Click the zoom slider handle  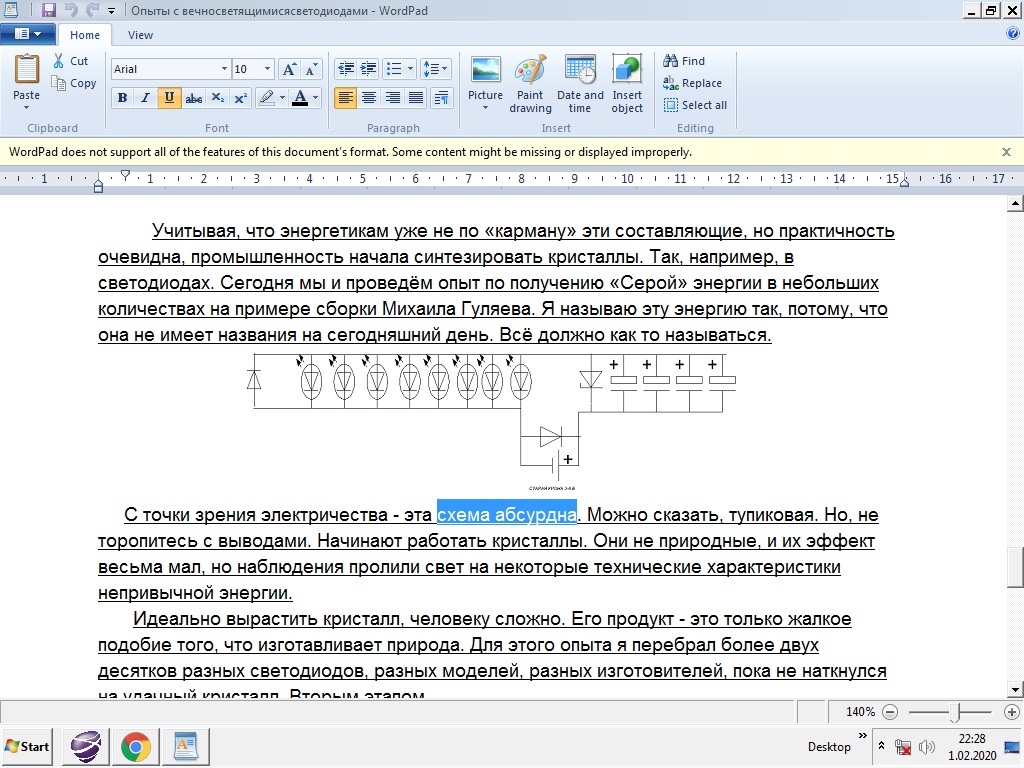957,712
